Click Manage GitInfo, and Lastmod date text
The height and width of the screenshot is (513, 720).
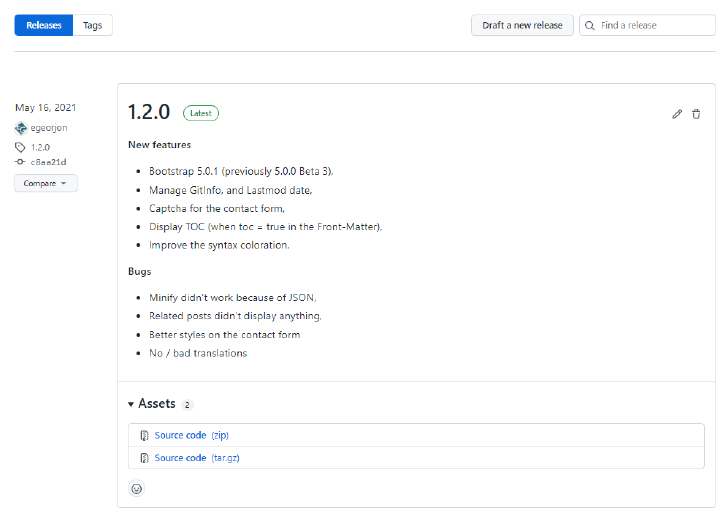tap(231, 190)
